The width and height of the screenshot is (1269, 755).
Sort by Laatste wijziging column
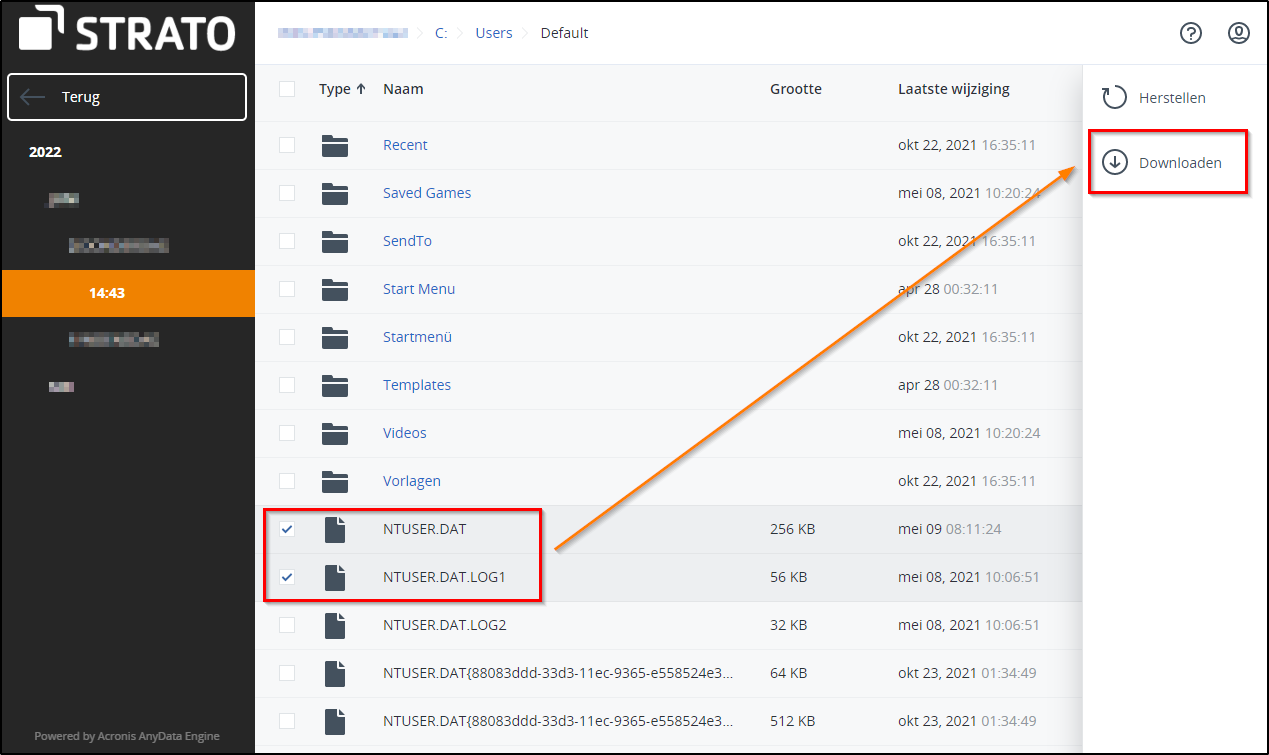pyautogui.click(x=953, y=89)
